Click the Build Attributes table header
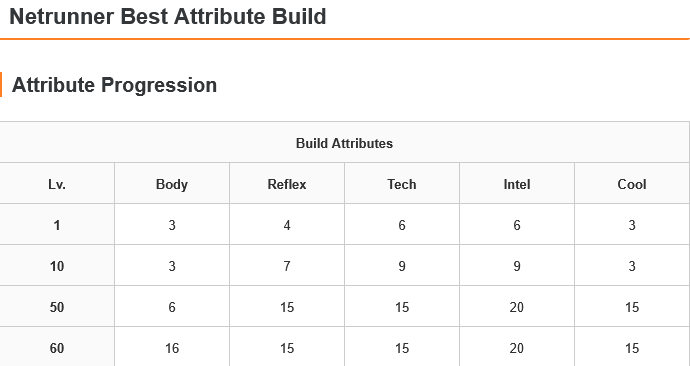 click(x=344, y=143)
